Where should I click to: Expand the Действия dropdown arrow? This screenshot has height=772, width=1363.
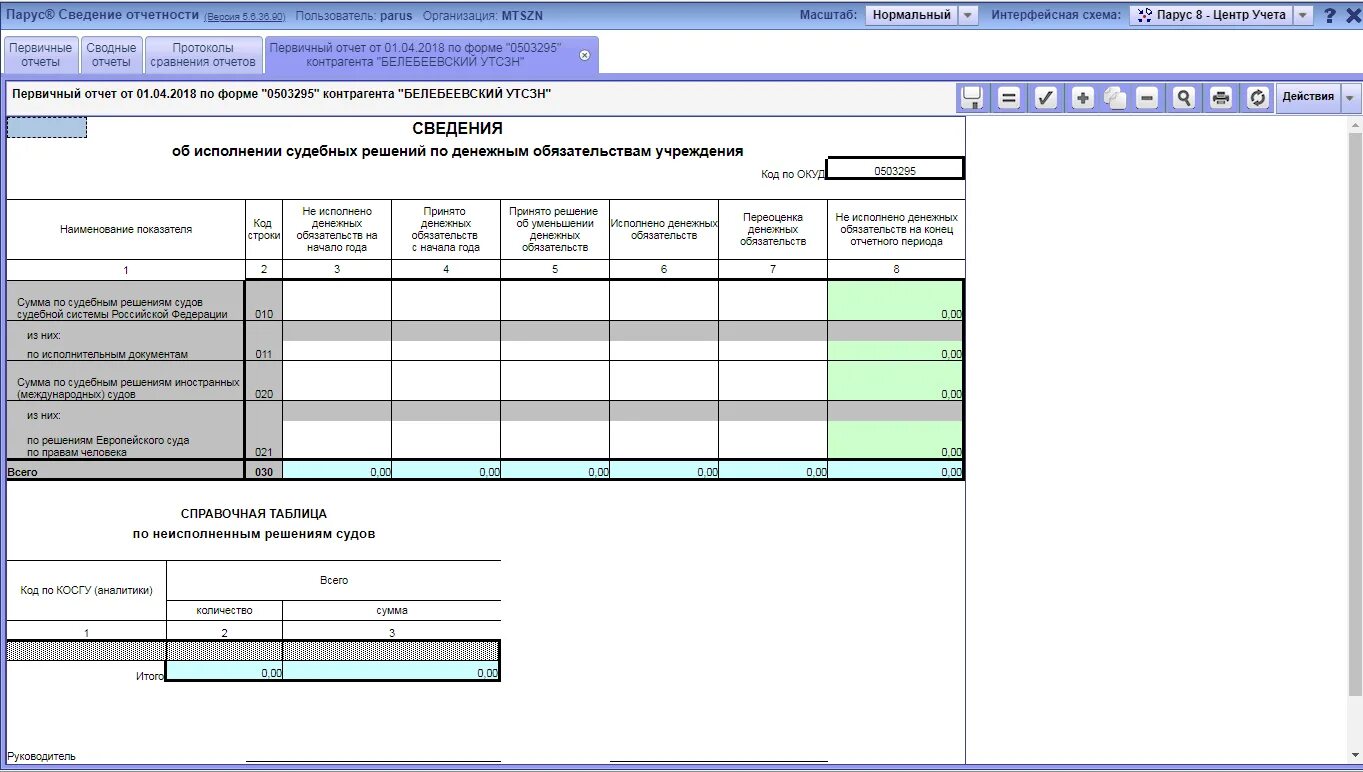pyautogui.click(x=1351, y=97)
